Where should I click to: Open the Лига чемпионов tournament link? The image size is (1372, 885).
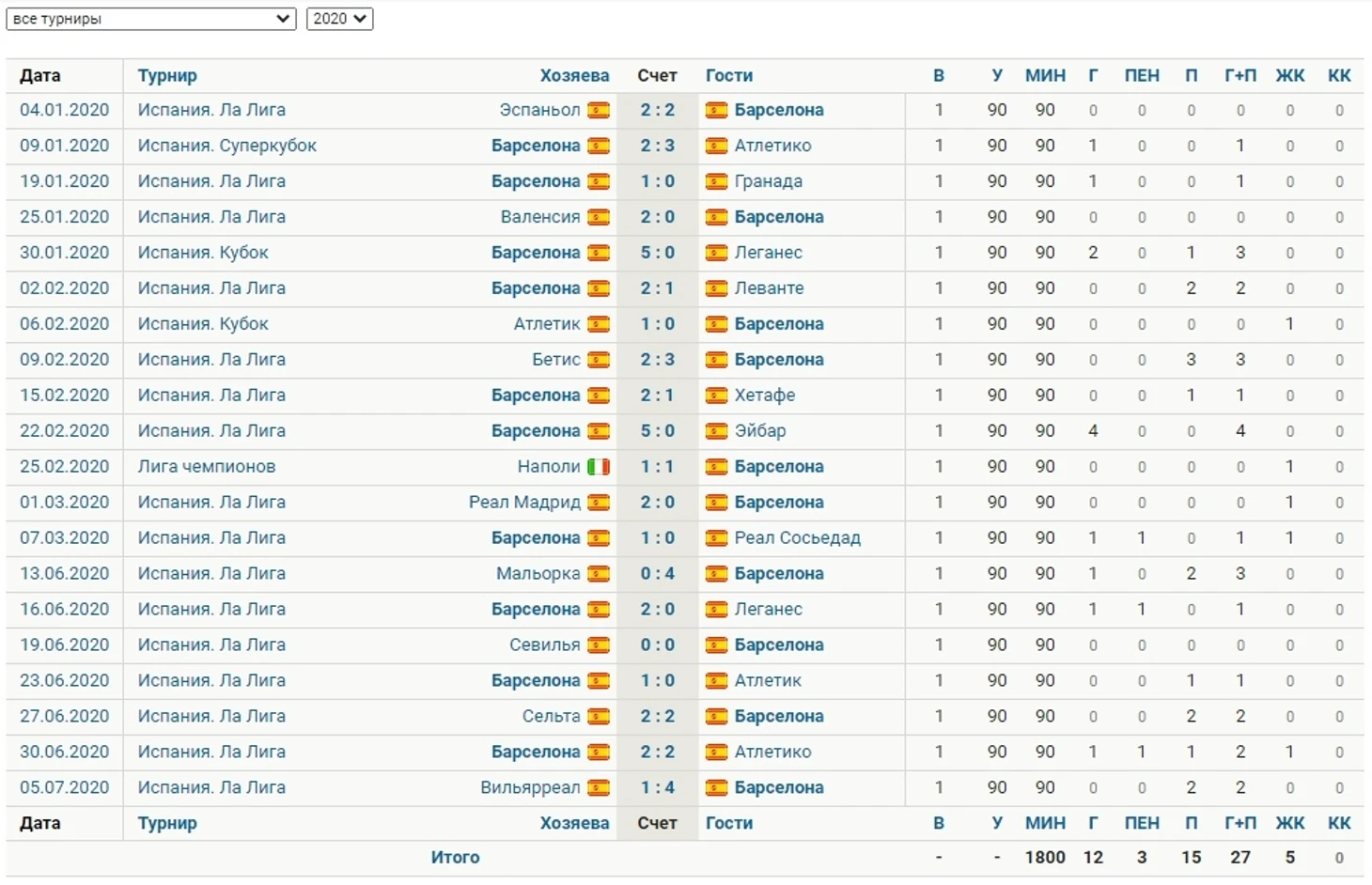click(207, 467)
